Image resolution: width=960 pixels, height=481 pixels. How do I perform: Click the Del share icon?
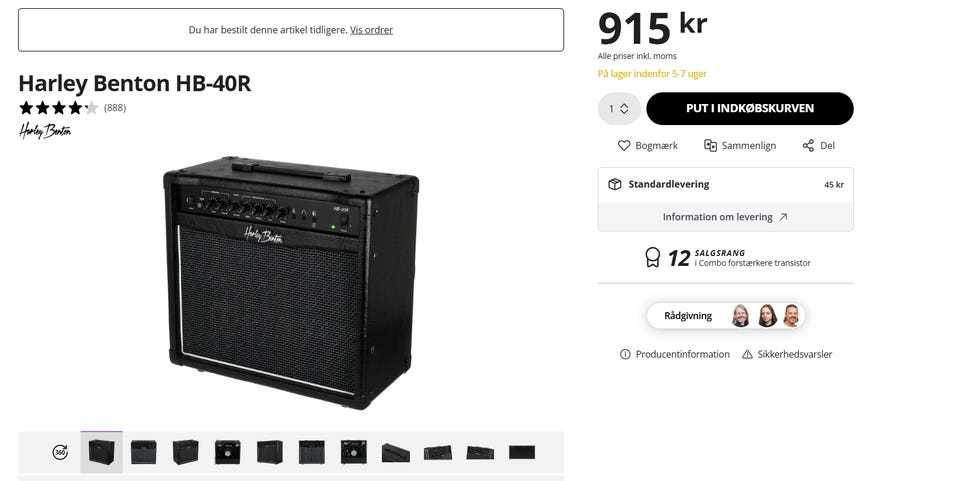point(808,145)
